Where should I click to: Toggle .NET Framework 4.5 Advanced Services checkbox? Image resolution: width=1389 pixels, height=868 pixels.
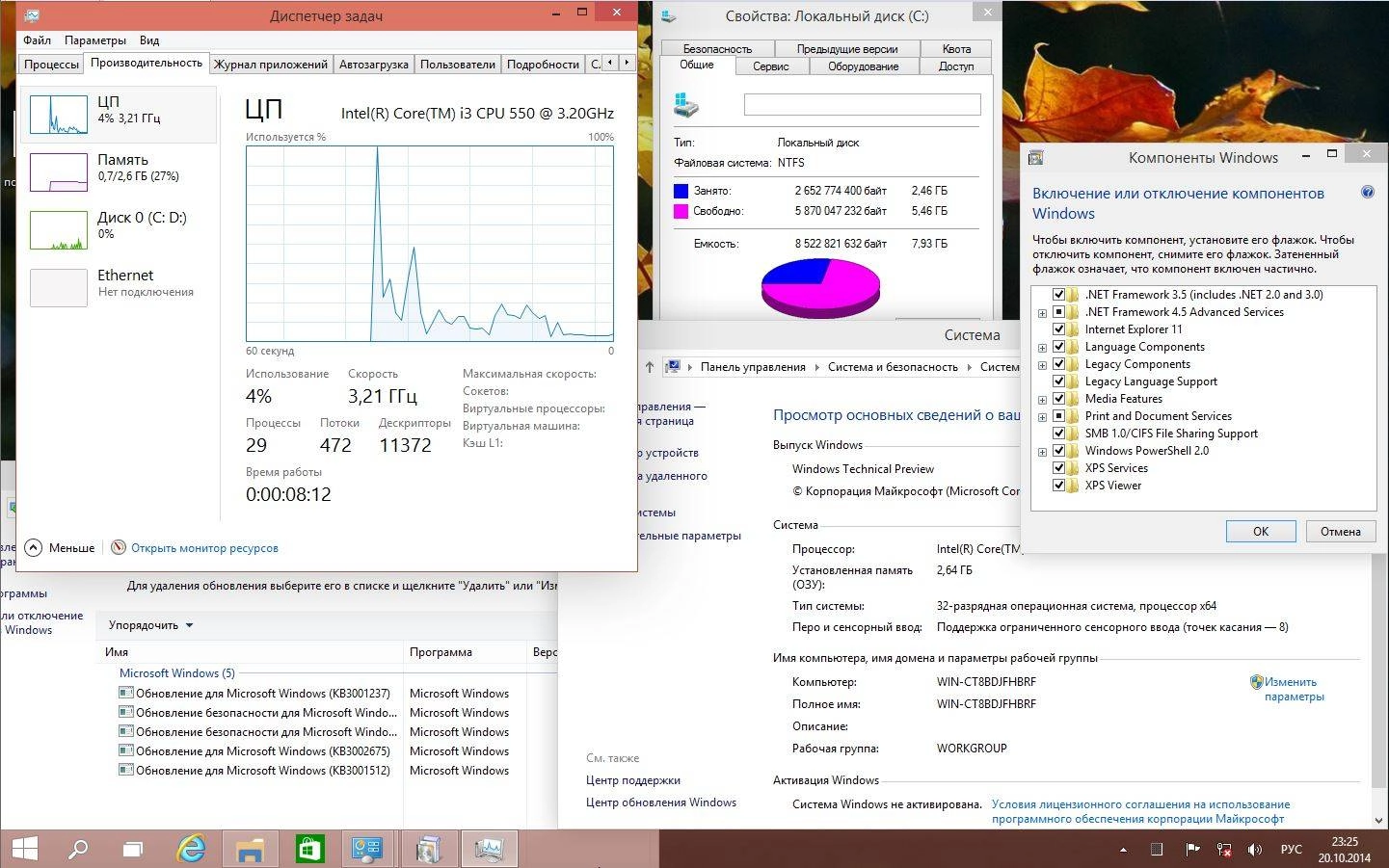tap(1058, 312)
